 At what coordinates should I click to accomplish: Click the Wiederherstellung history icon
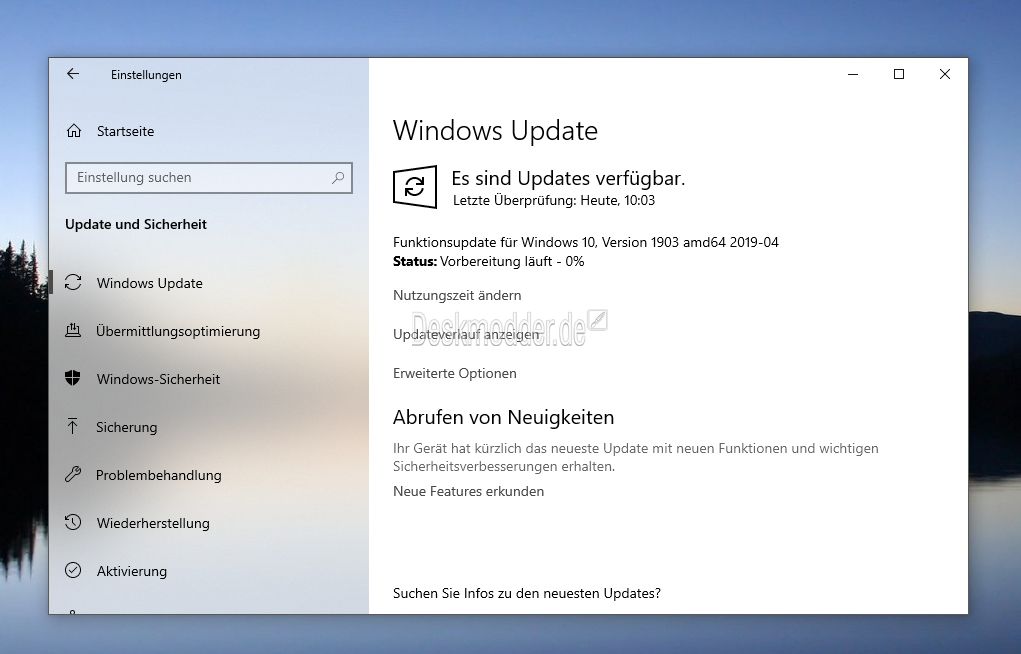(73, 522)
